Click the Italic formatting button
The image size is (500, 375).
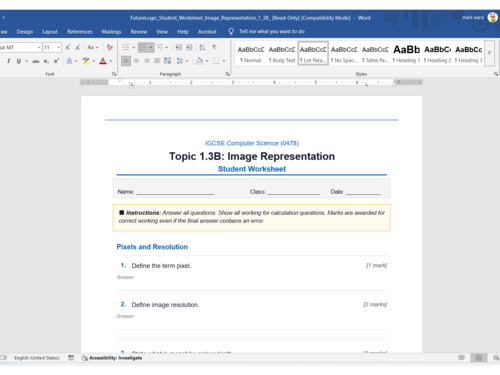point(9,61)
